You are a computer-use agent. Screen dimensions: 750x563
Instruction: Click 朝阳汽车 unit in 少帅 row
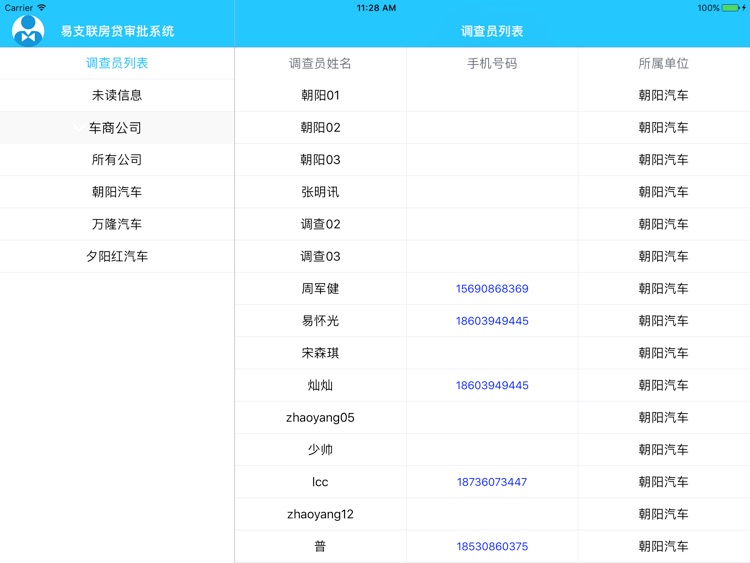[663, 450]
